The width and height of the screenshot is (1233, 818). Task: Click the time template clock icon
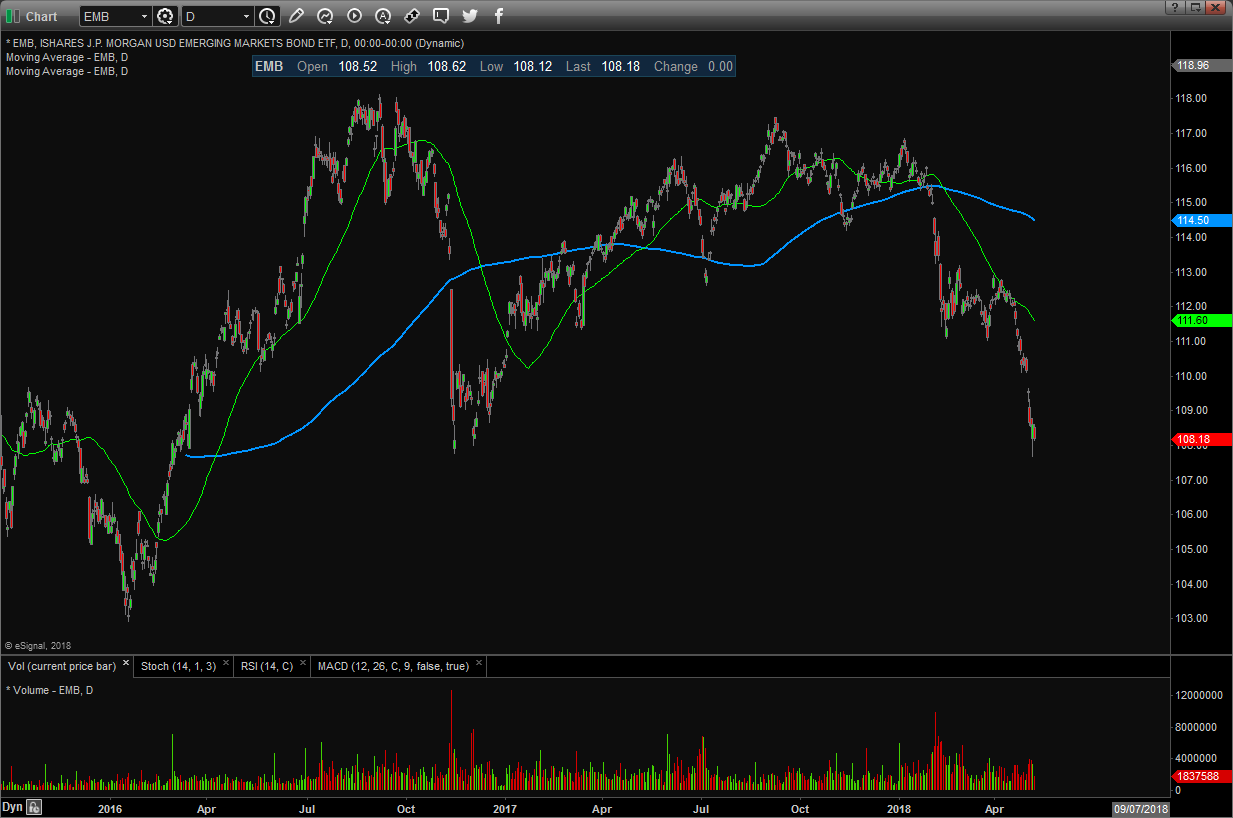coord(267,16)
